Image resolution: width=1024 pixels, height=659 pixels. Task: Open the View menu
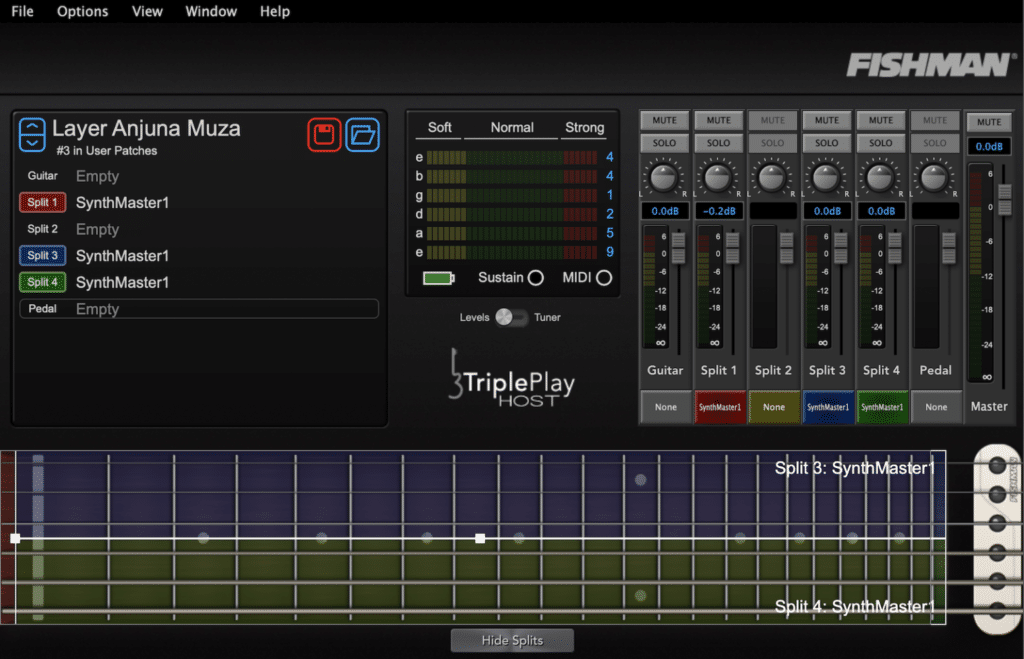click(x=147, y=11)
